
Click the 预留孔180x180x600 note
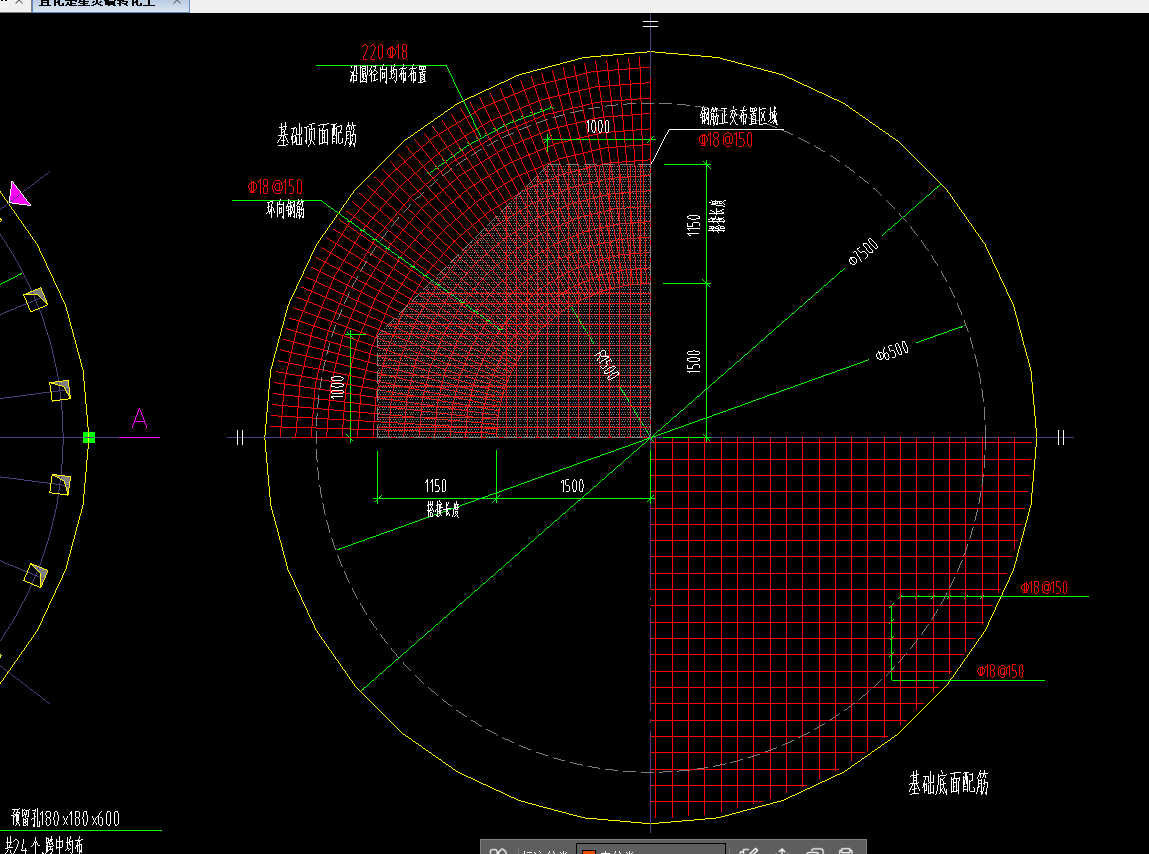(x=65, y=818)
